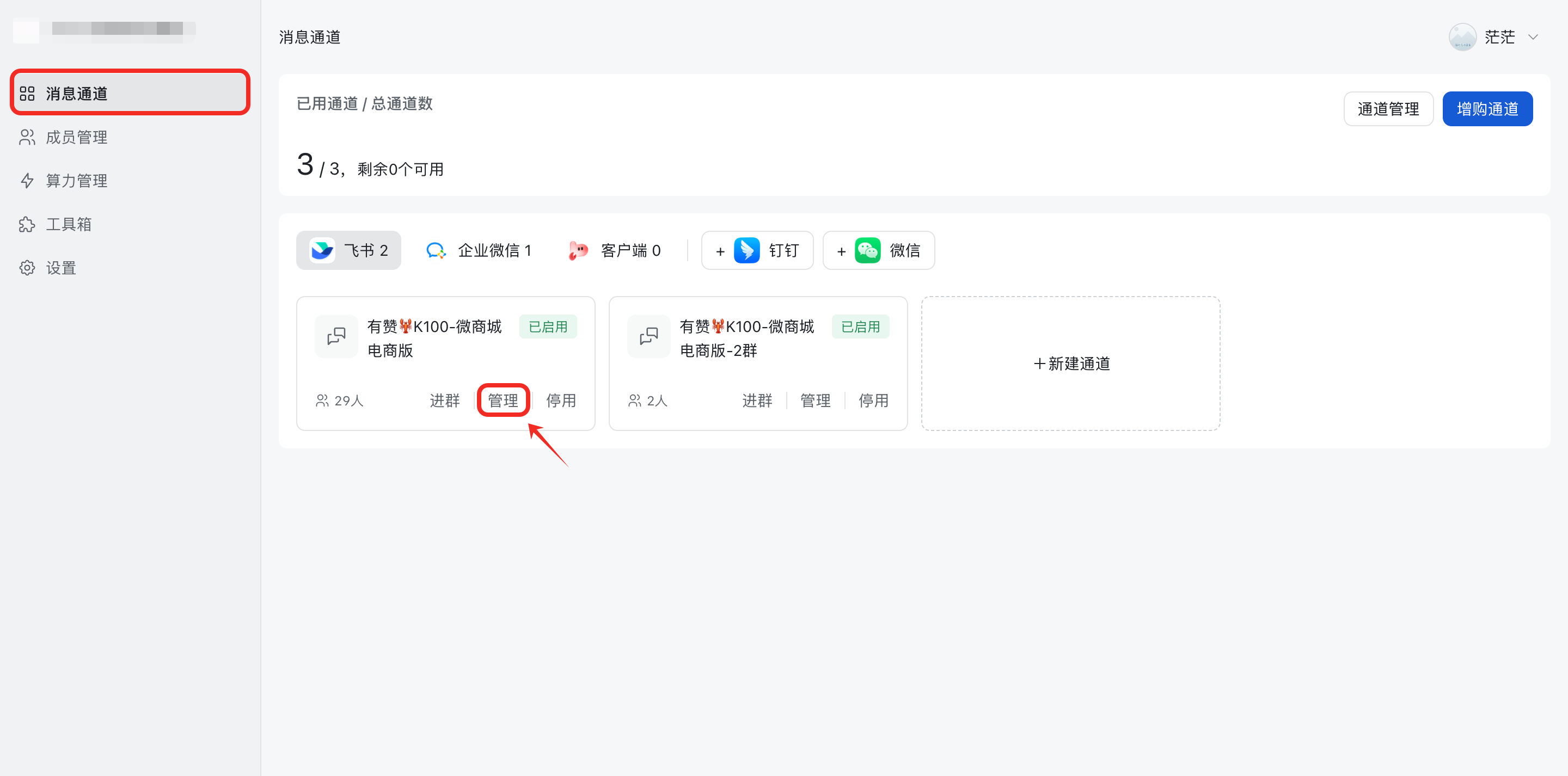Click the gear icon beside 设置

(x=27, y=268)
